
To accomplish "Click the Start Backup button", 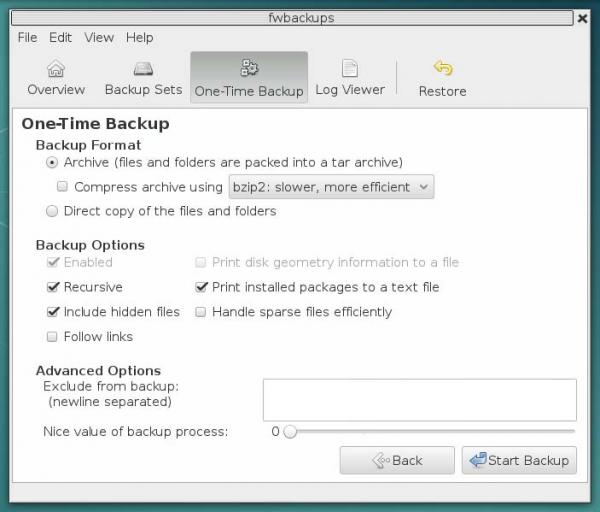I will [x=519, y=460].
